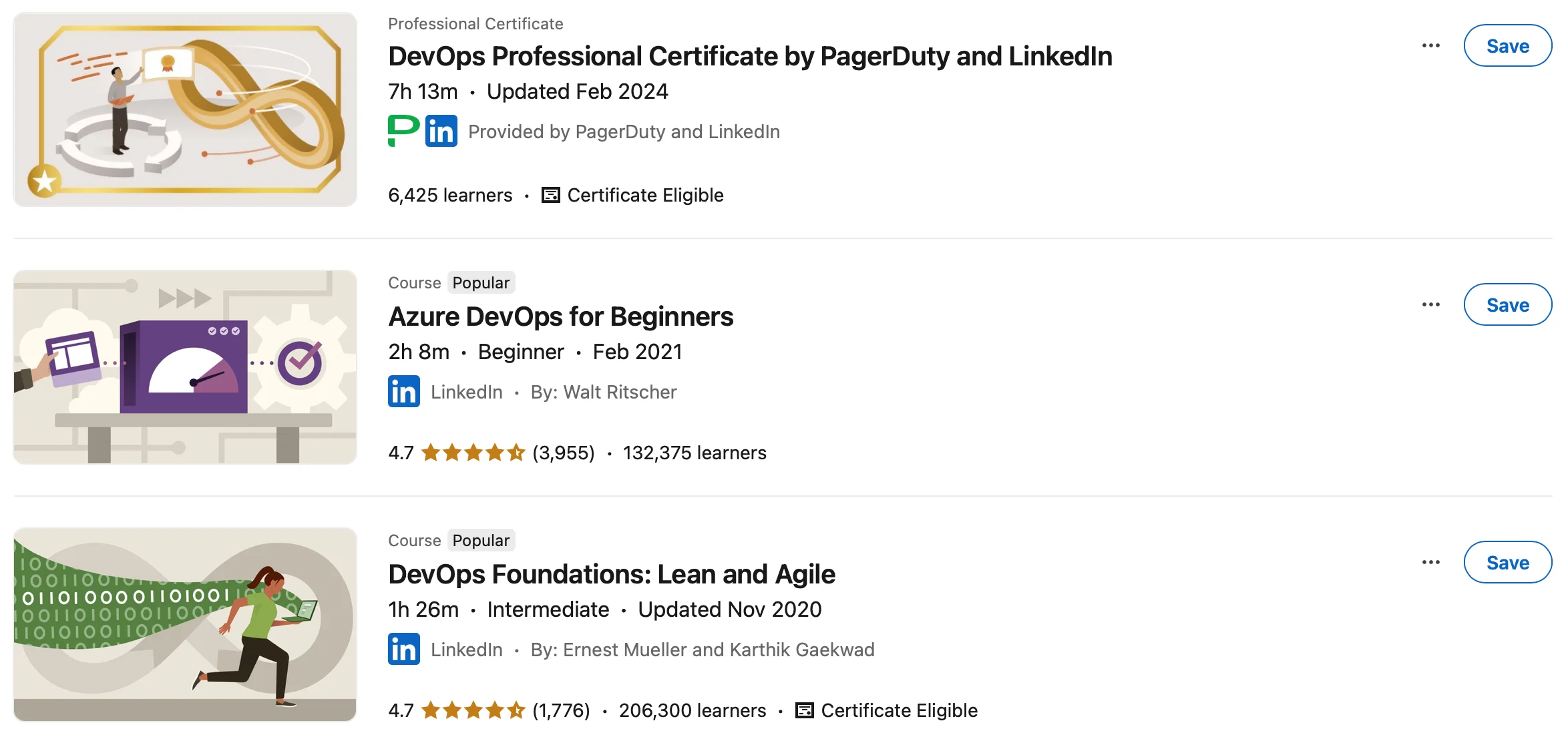Open the overflow menu for Azure DevOps course

tap(1431, 304)
